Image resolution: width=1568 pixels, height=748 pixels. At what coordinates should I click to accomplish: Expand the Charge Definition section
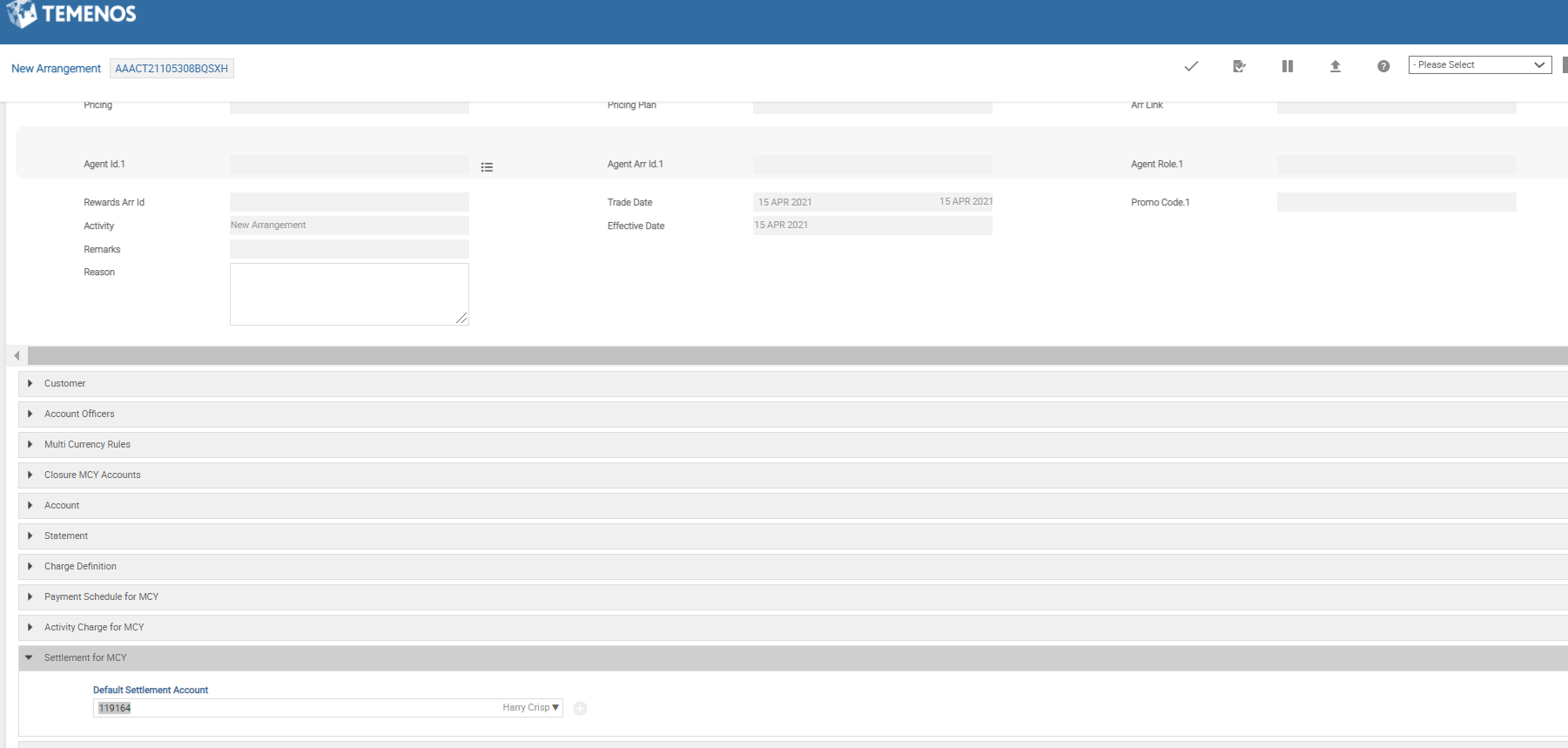tap(80, 567)
